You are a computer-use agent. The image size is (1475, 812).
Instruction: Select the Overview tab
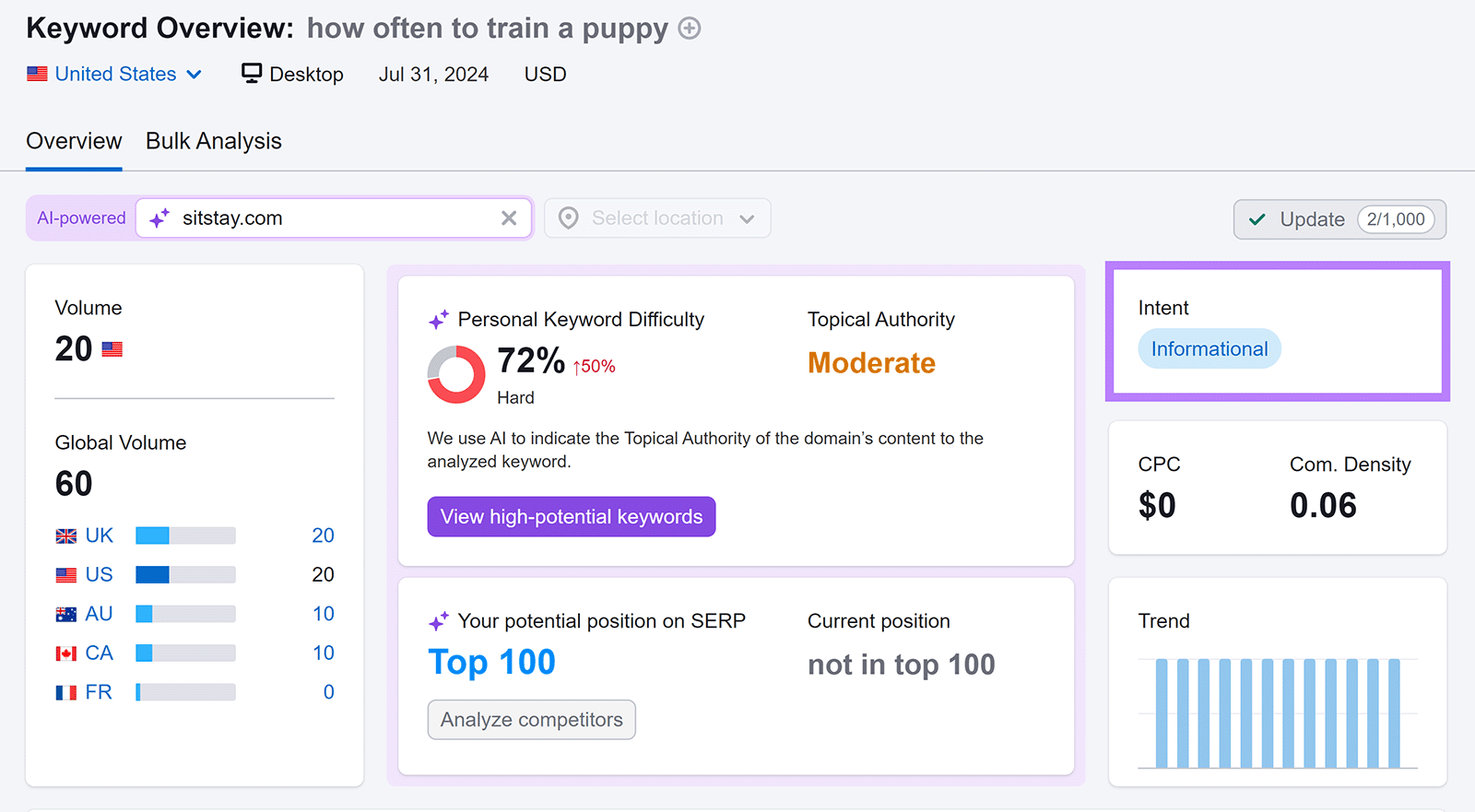(74, 141)
